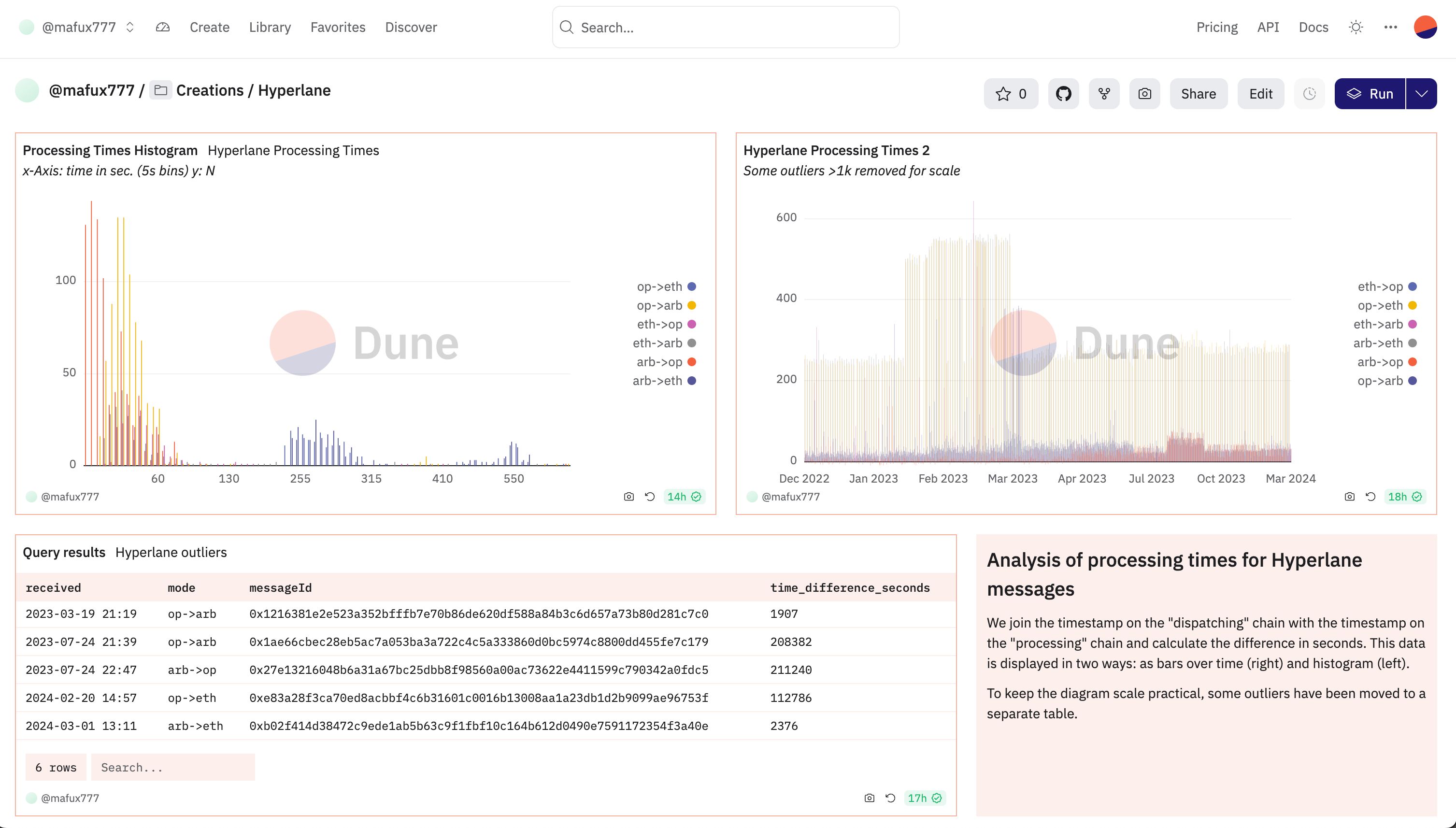Select the 208382 time difference cell
Screen dimensions: 1456x828
pyautogui.click(x=791, y=642)
